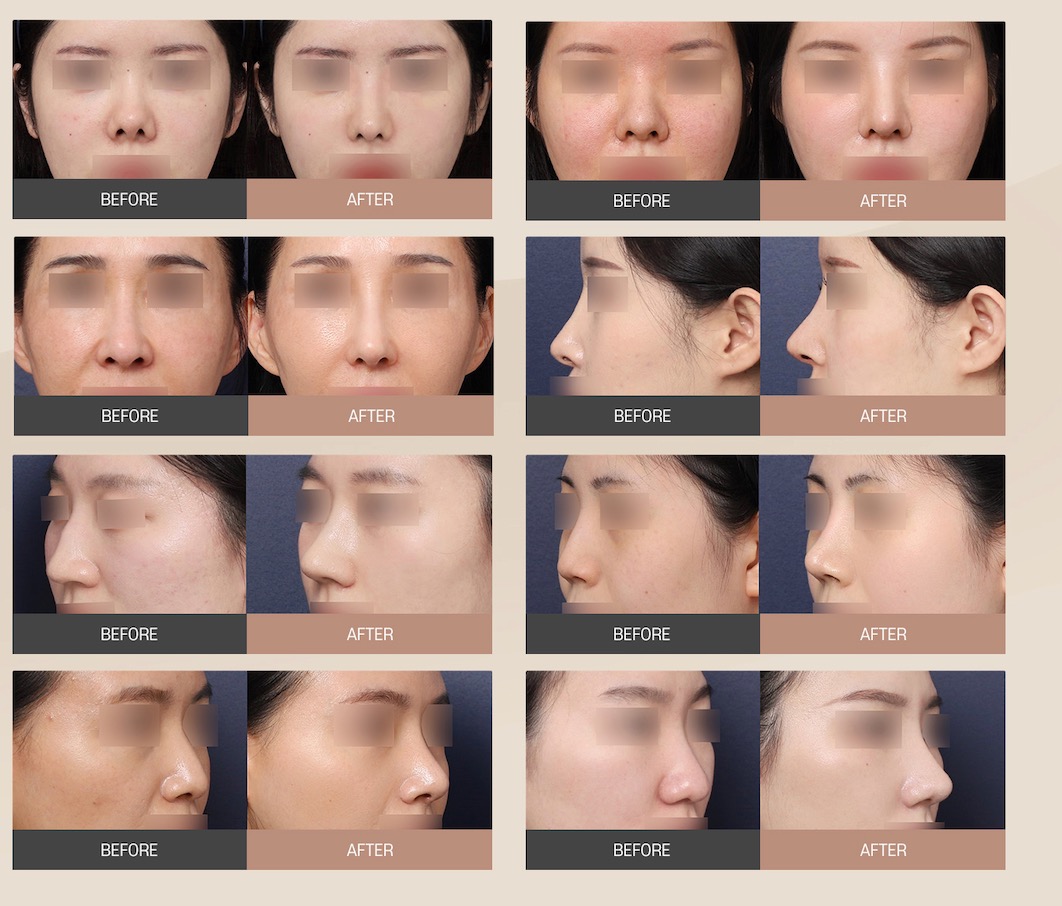
Task: Open the top-right pair's BEFORE frontal photo
Action: click(x=643, y=101)
